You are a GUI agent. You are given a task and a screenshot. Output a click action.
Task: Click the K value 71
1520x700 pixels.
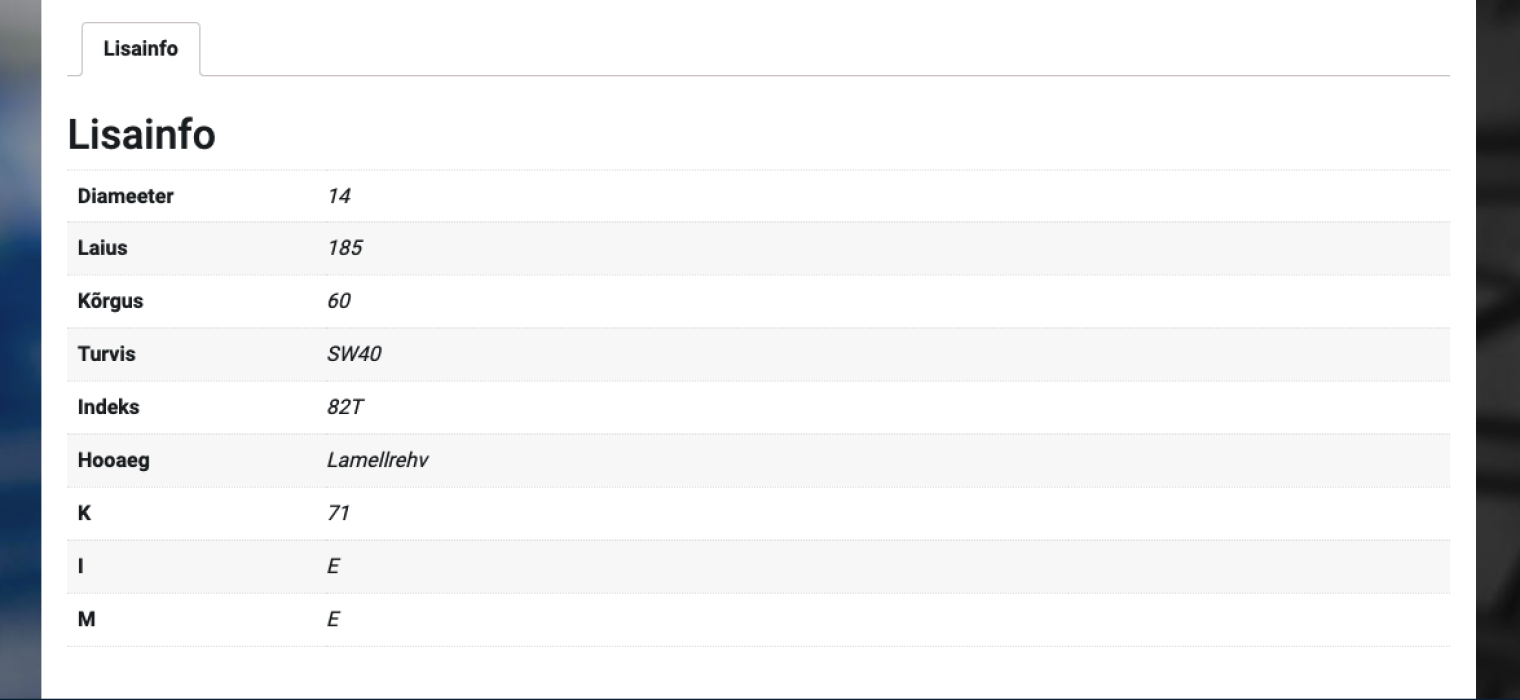click(338, 513)
